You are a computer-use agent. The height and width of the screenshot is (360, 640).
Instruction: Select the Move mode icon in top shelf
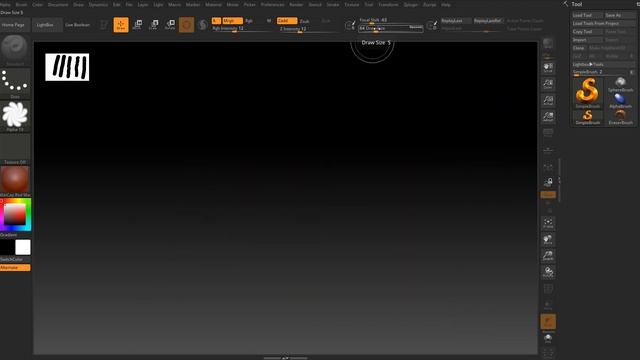click(x=138, y=25)
